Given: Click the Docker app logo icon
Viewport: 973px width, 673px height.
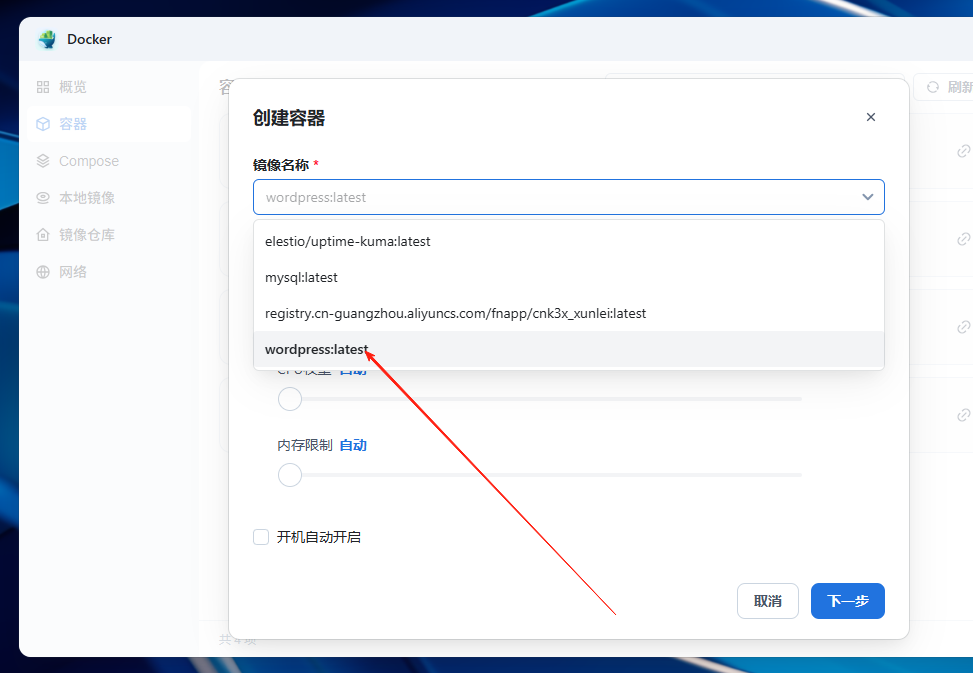Looking at the screenshot, I should (x=47, y=39).
